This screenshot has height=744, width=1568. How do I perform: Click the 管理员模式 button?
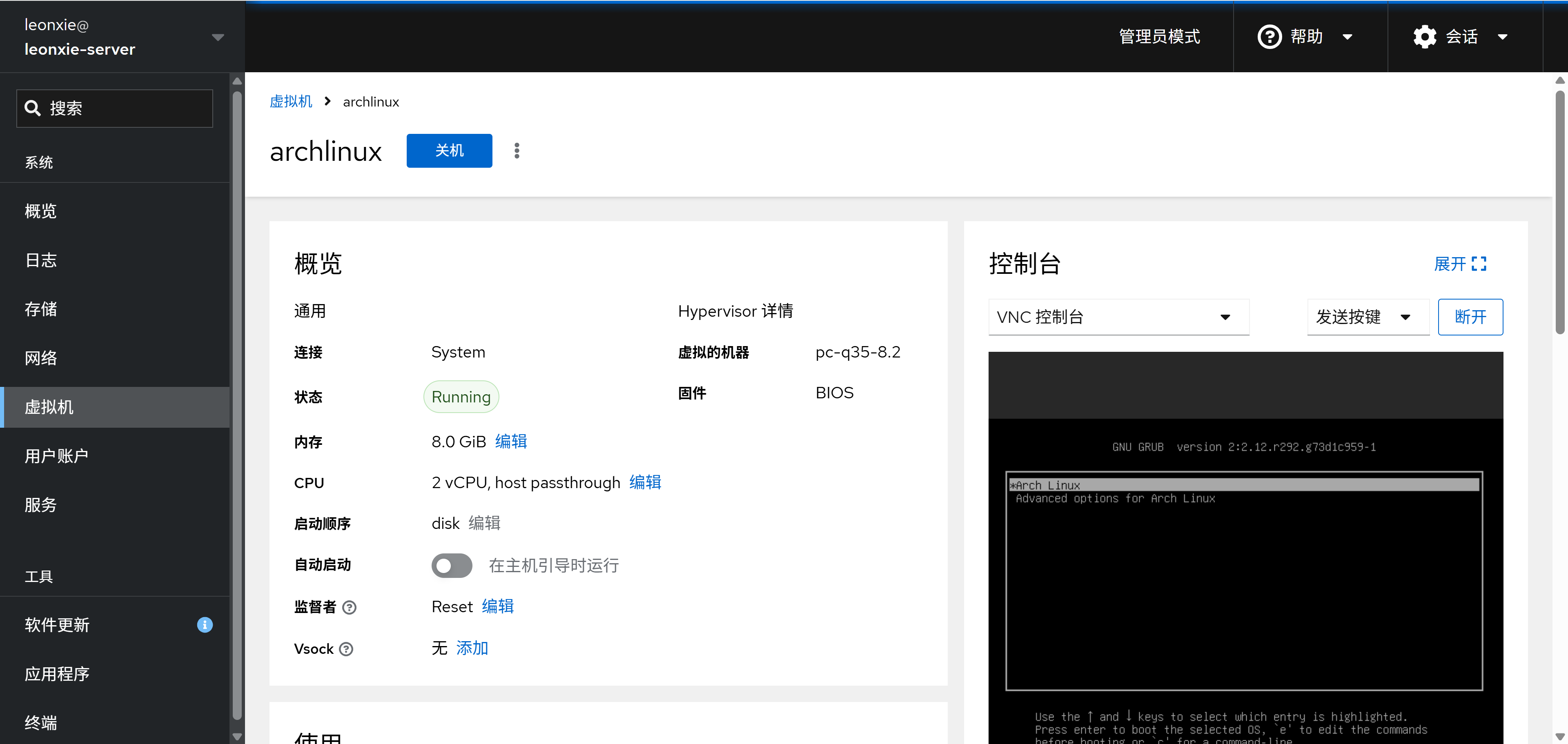pyautogui.click(x=1159, y=36)
